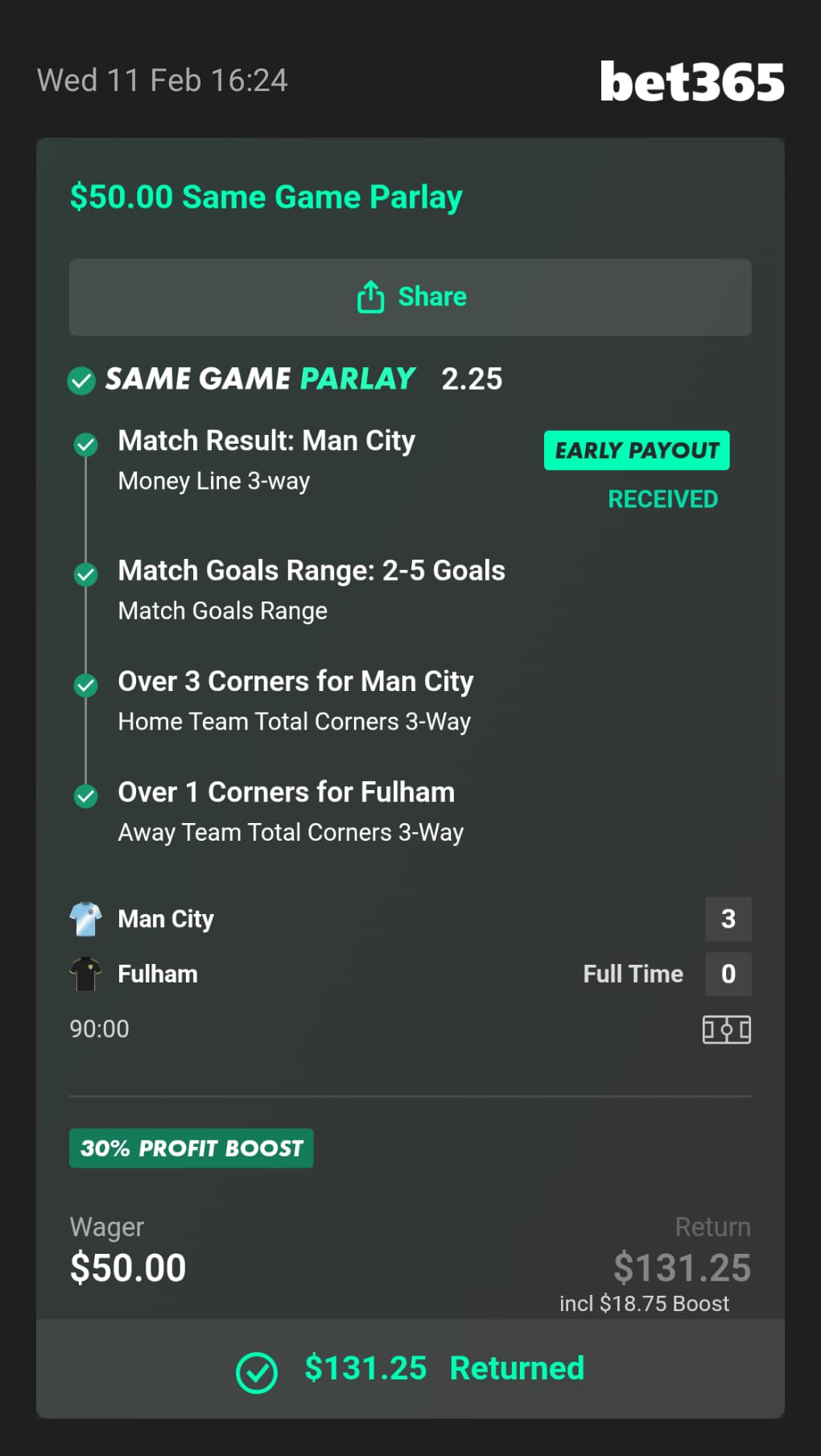Select the Match Result: Man City selection

pos(266,441)
